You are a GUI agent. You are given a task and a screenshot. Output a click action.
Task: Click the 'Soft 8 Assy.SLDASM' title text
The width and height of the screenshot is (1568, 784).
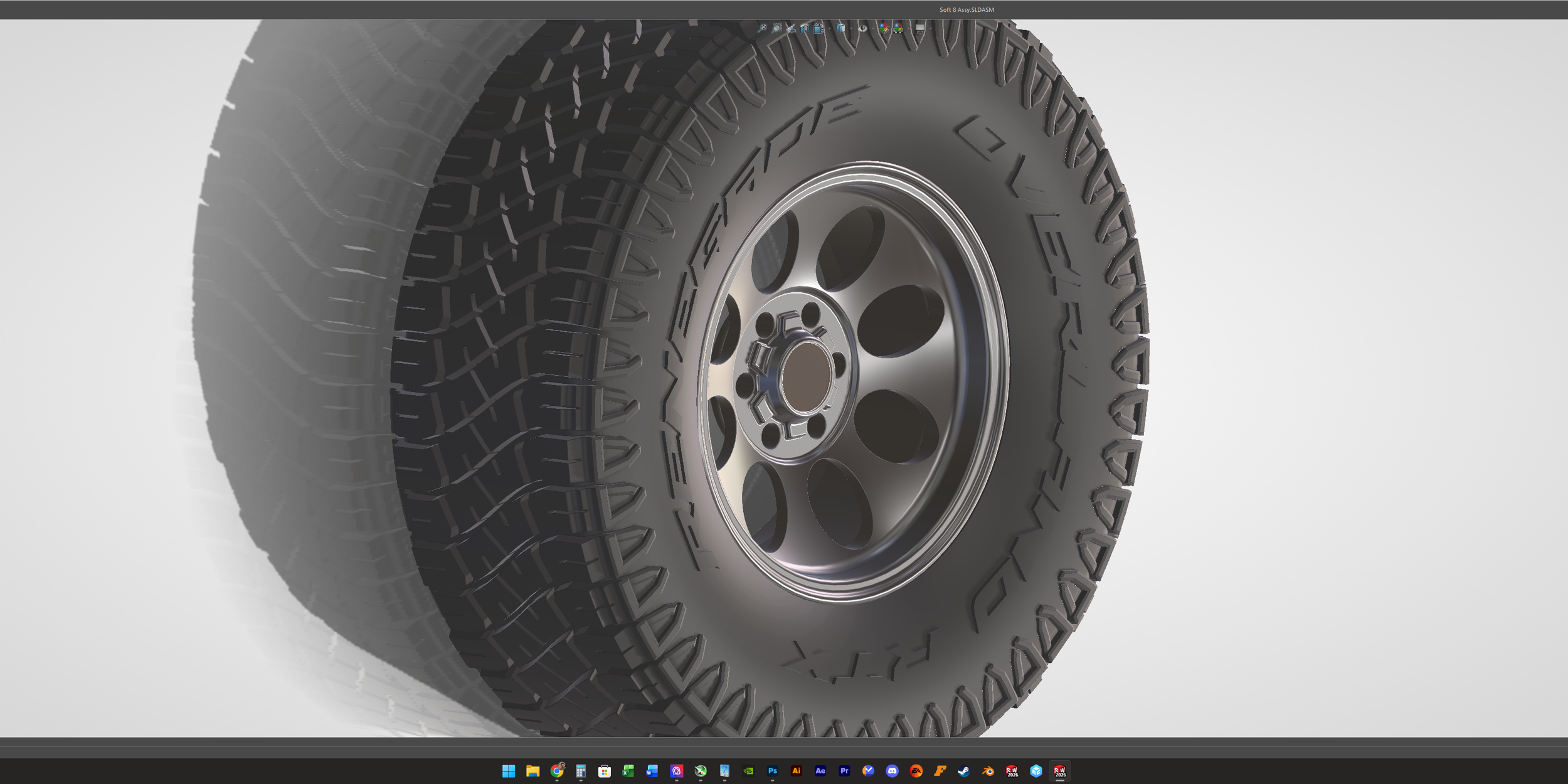(x=967, y=10)
